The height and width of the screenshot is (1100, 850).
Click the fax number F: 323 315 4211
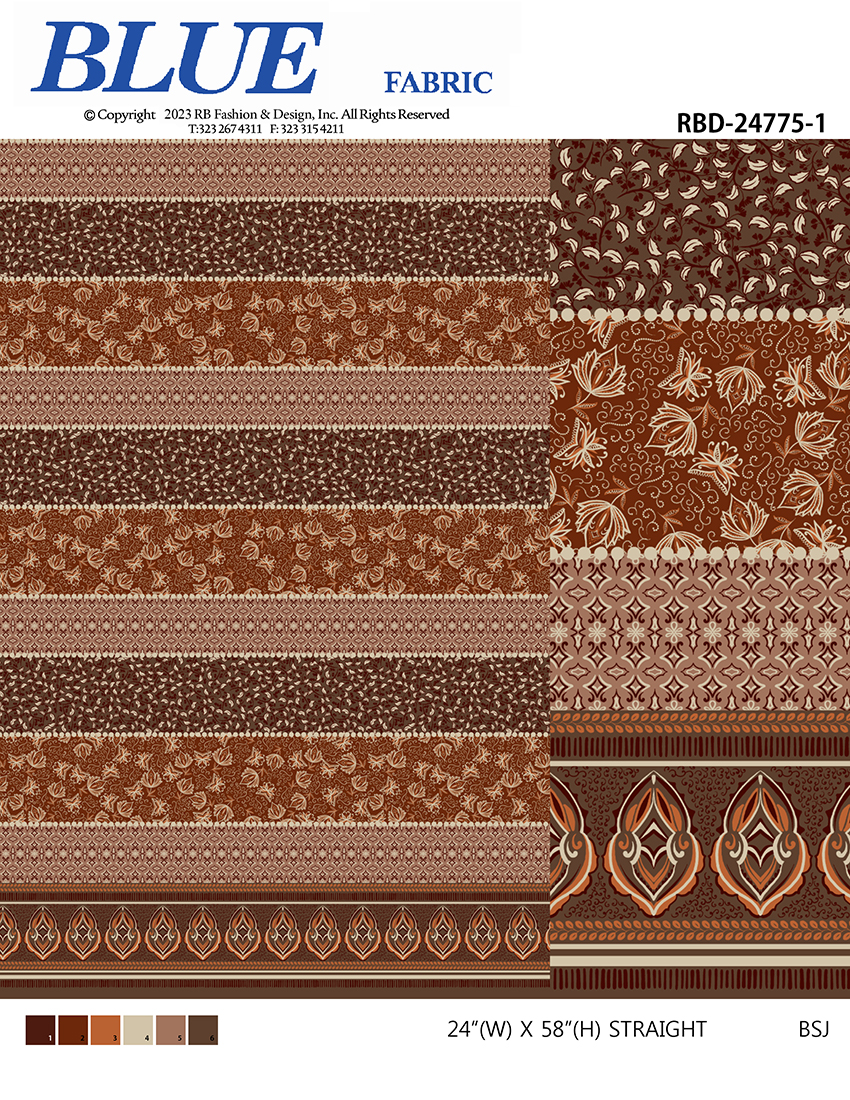click(x=306, y=129)
